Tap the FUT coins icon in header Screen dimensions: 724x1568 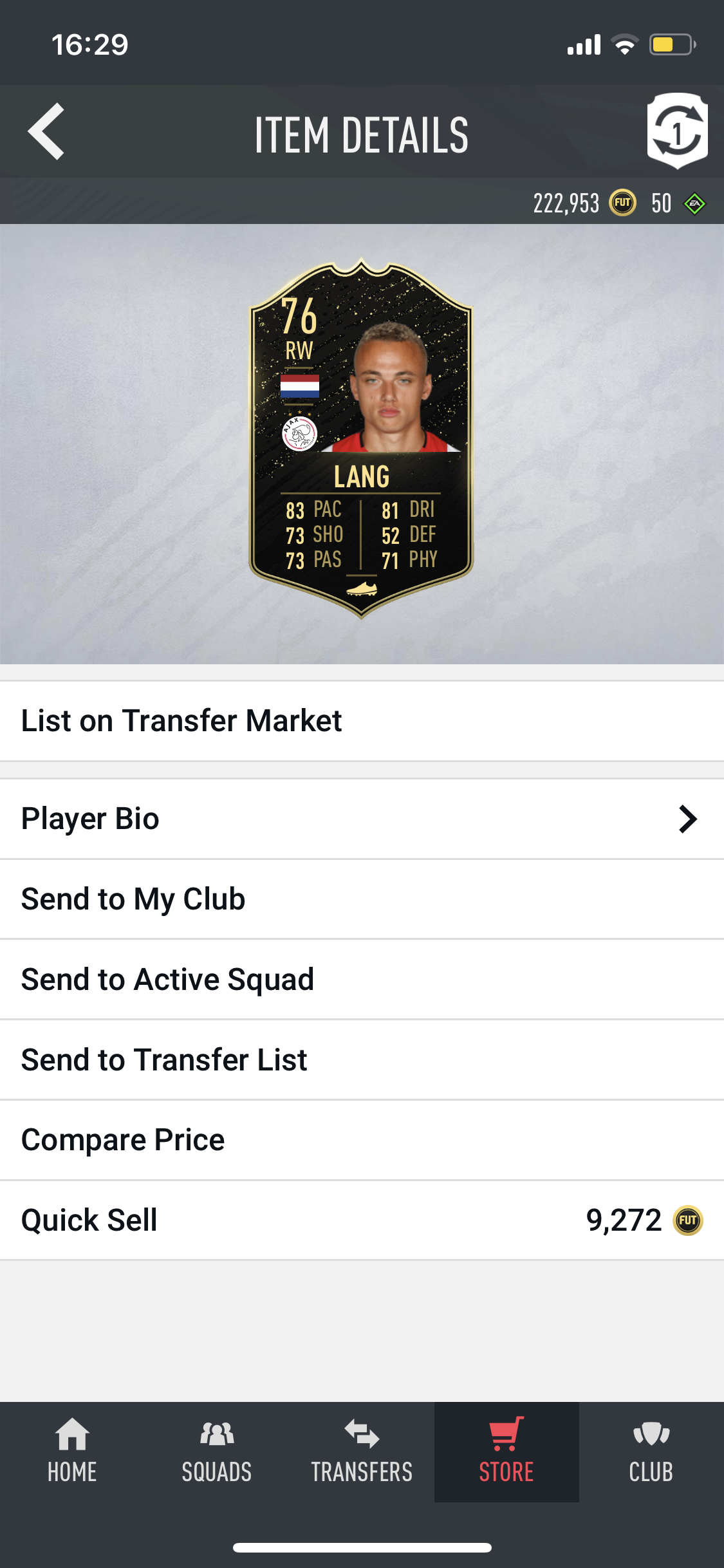(622, 203)
